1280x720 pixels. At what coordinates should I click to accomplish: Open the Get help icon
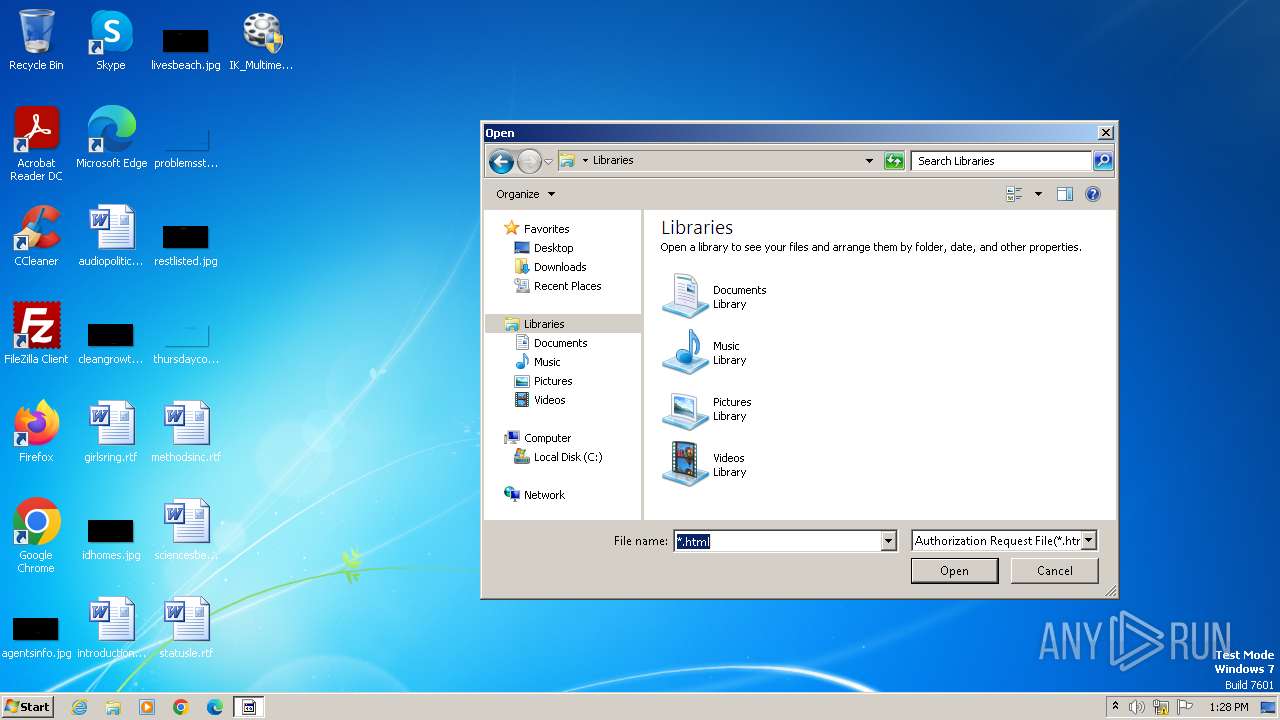point(1093,194)
